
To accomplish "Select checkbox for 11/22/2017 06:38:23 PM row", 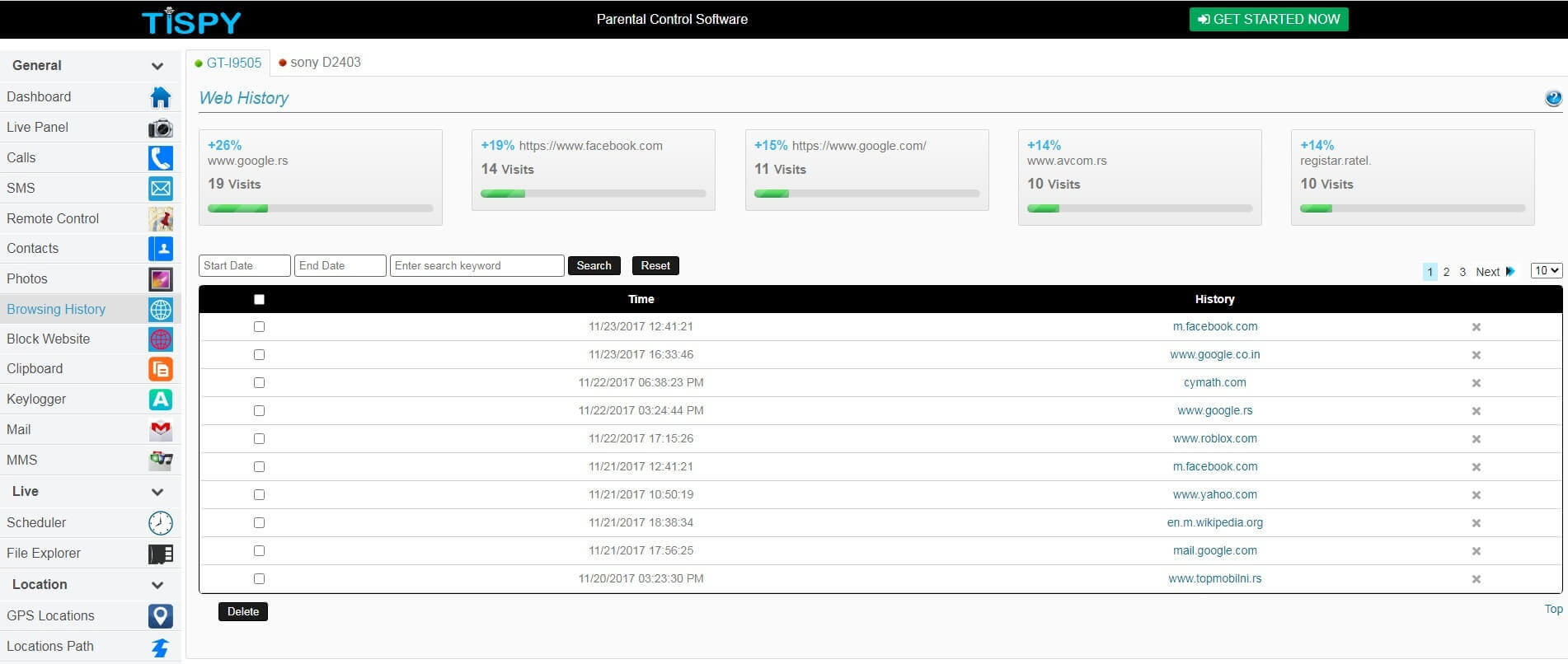I will (260, 383).
